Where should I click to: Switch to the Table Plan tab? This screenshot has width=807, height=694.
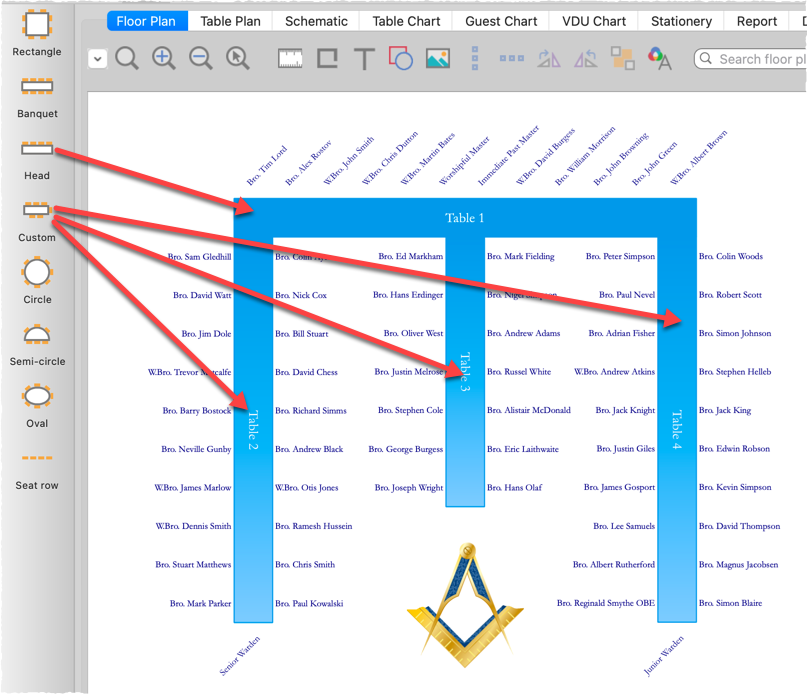point(230,21)
